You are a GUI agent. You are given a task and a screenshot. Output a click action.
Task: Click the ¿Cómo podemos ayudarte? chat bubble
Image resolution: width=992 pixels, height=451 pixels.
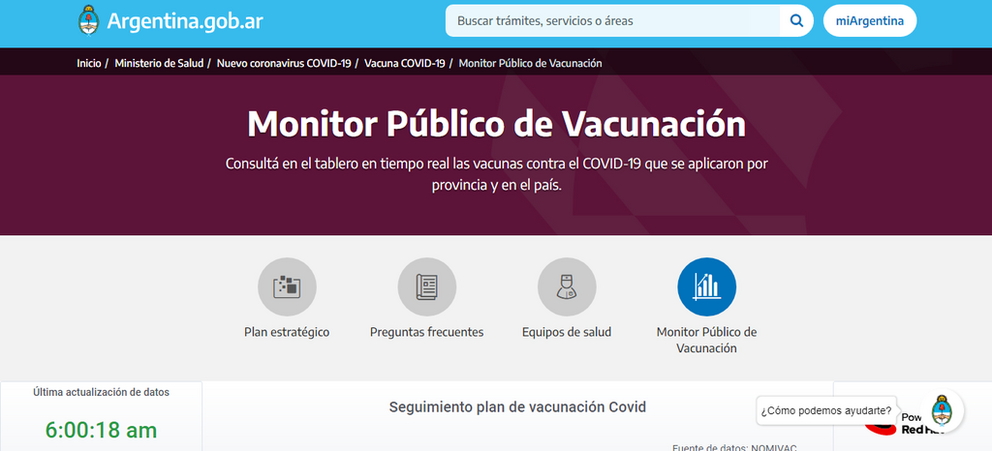(826, 411)
